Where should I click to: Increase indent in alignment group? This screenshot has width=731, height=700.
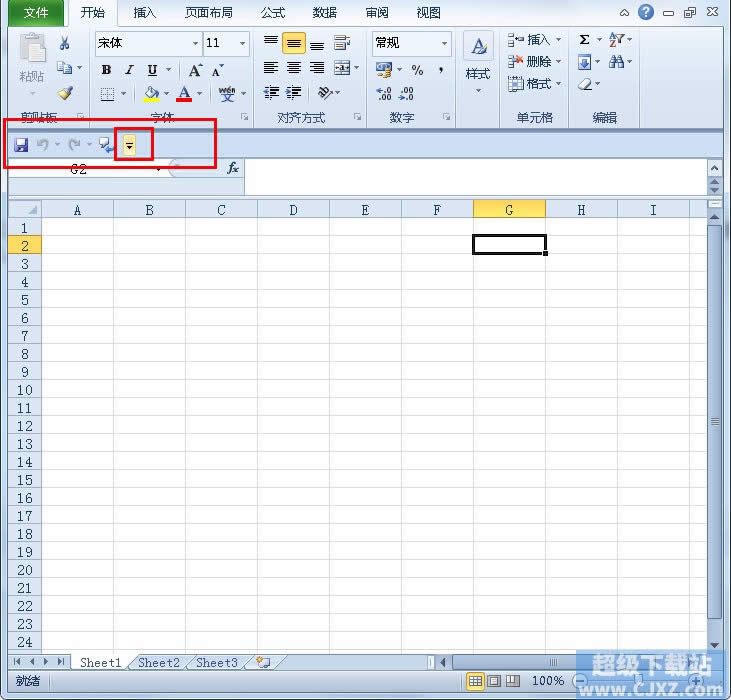294,93
